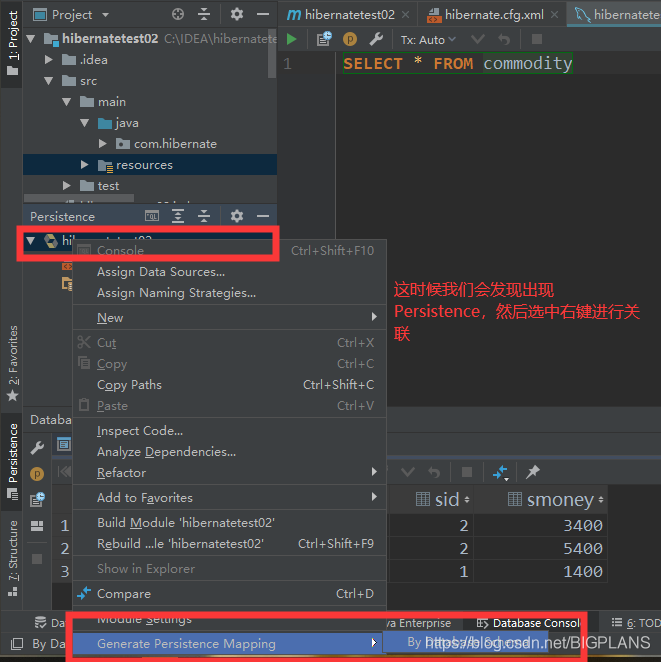This screenshot has height=662, width=661.
Task: Select the resources folder in the project tree
Action: click(x=144, y=165)
